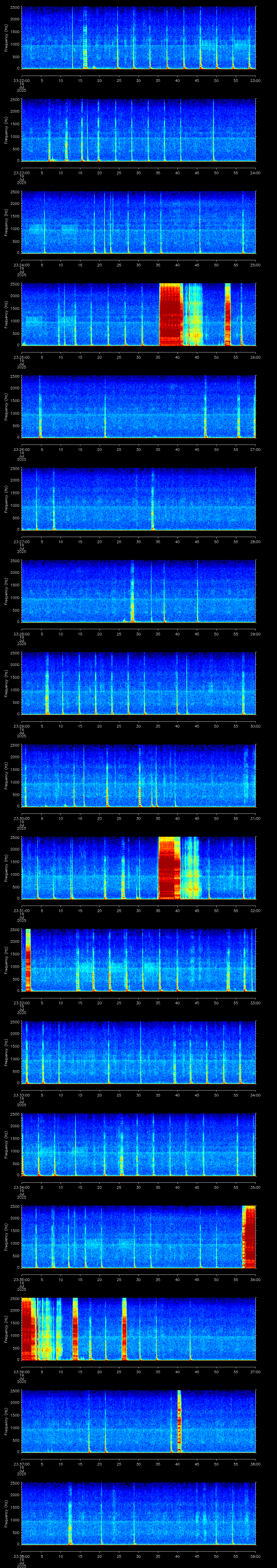Select the 23:32:00 spectrogram panel

click(x=138, y=960)
